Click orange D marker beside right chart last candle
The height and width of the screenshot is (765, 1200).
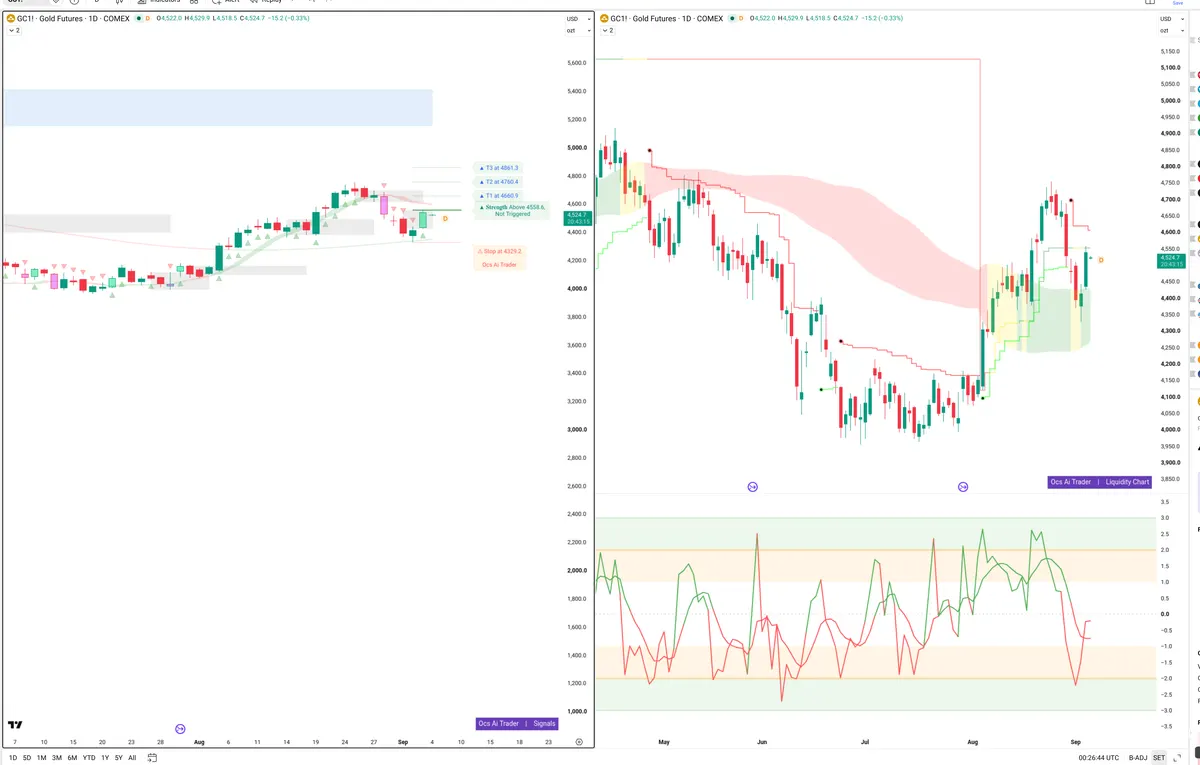pyautogui.click(x=1101, y=260)
